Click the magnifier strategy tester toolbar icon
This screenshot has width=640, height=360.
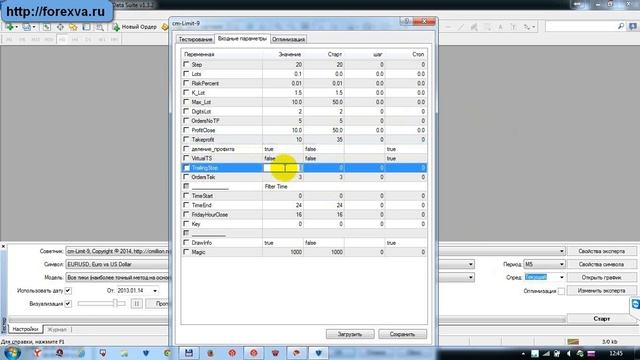tap(100, 27)
